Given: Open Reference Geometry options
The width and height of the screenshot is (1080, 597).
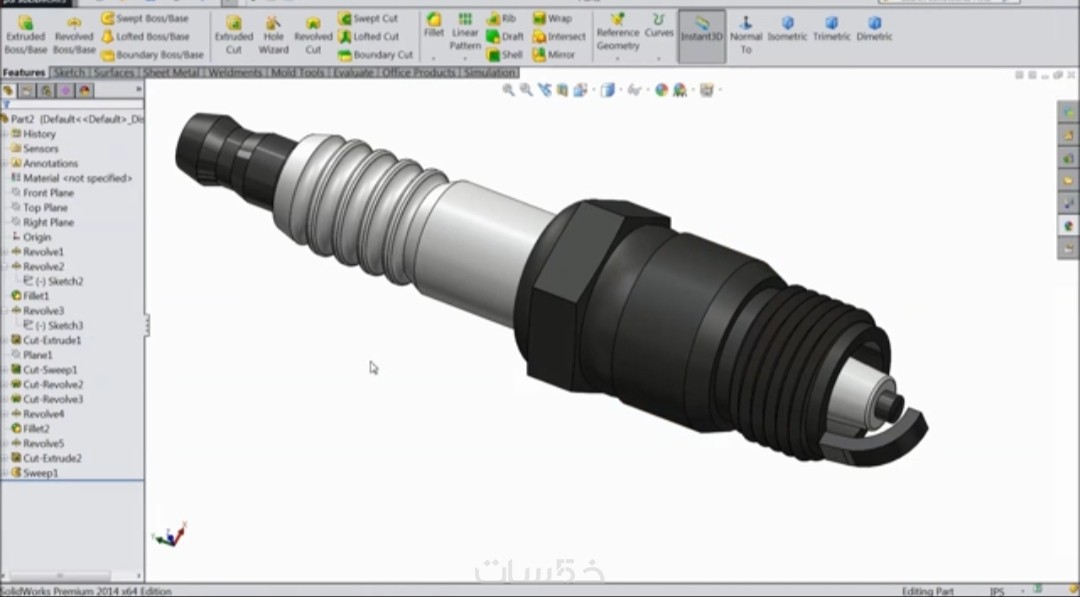Looking at the screenshot, I should 618,32.
